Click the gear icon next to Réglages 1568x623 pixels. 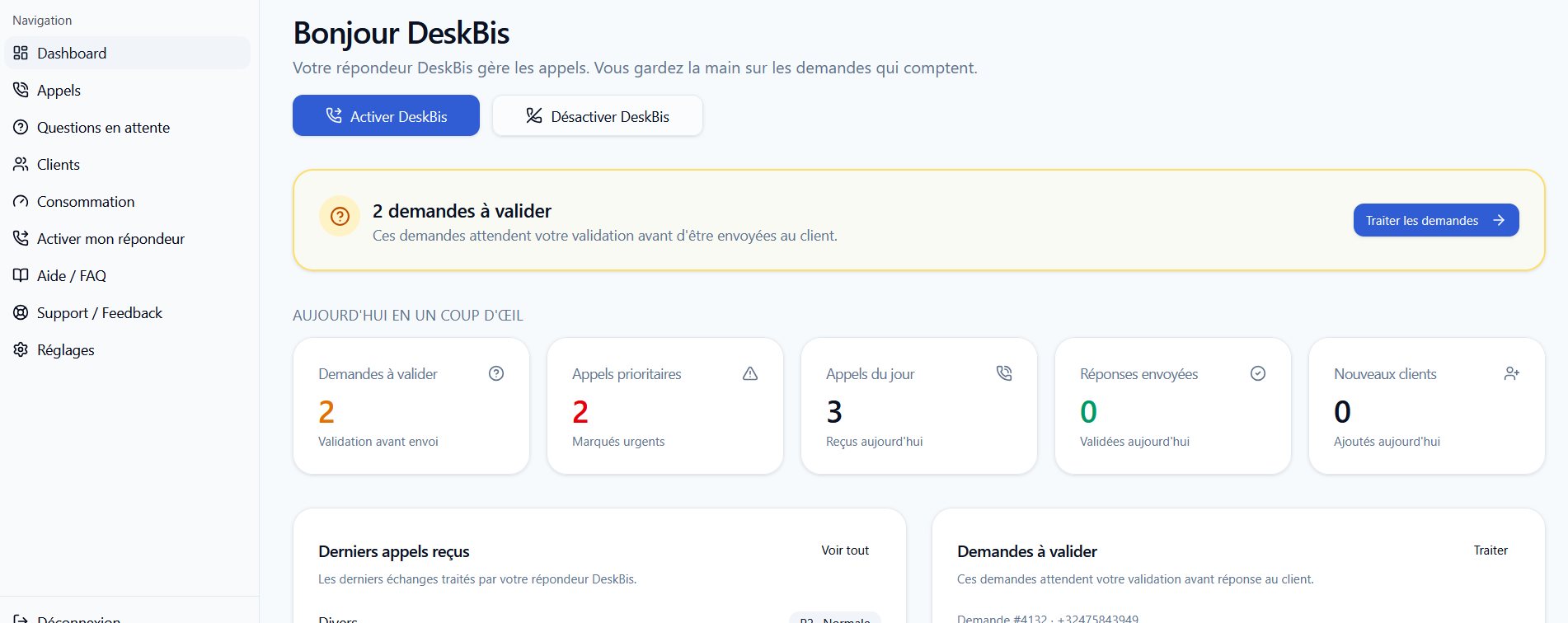[21, 349]
